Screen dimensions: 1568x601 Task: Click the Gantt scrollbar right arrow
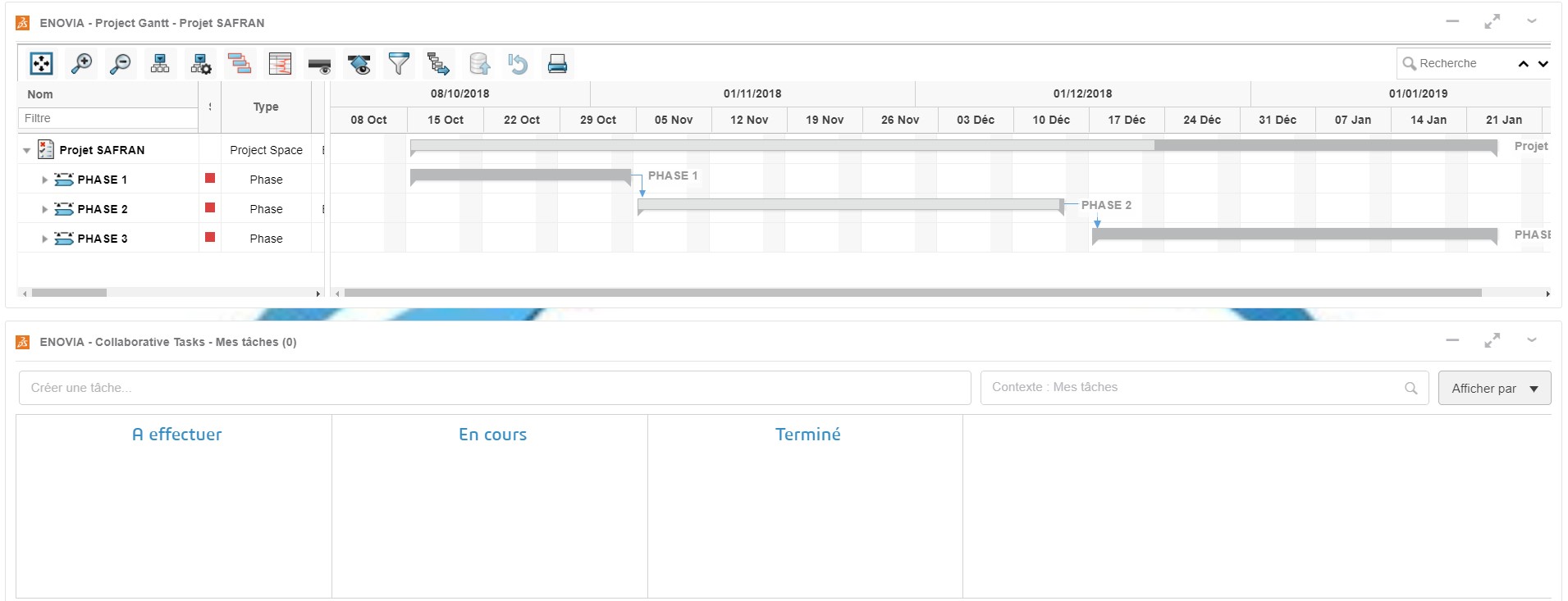[1547, 293]
